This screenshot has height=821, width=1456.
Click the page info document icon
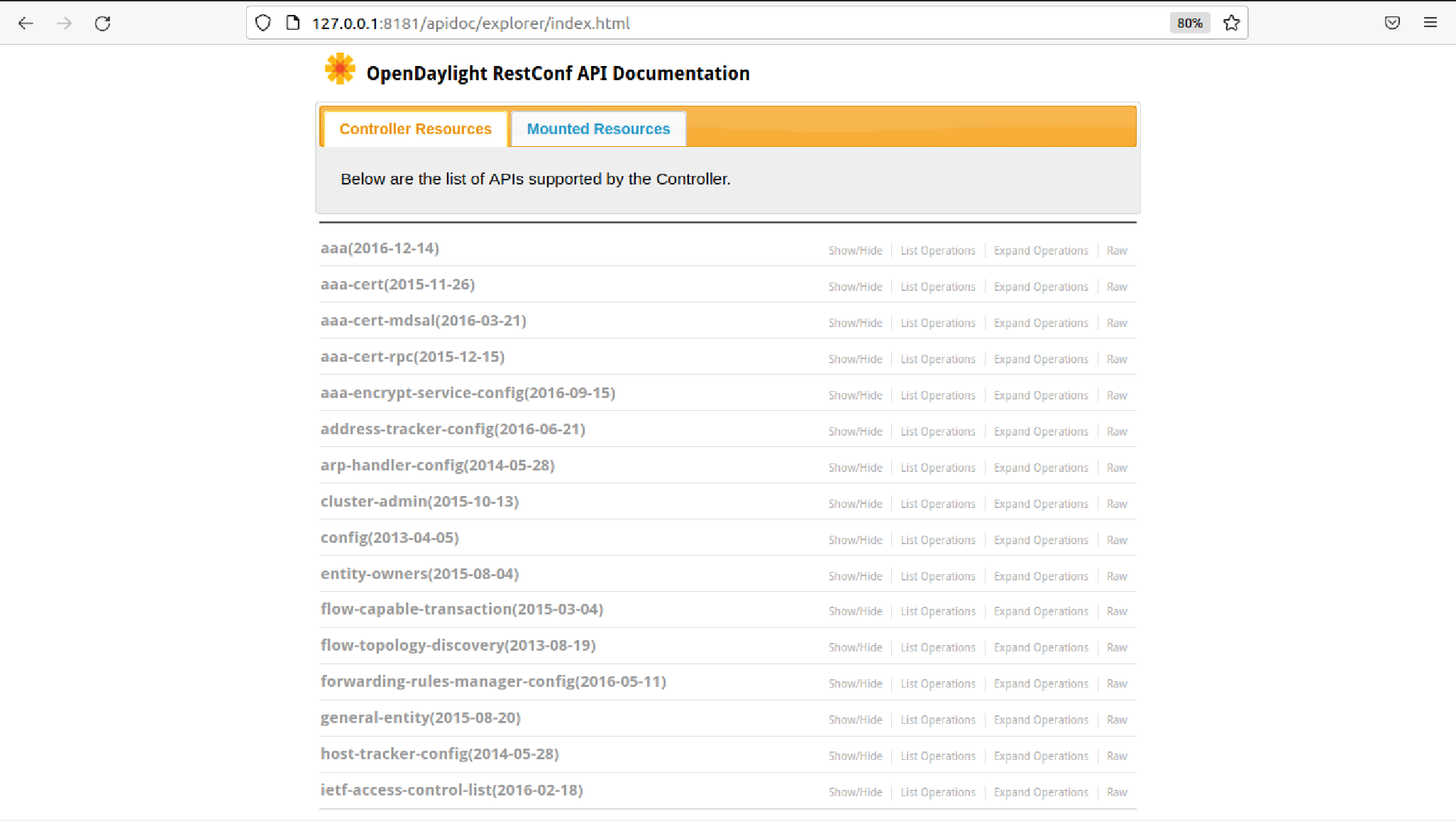pyautogui.click(x=292, y=23)
